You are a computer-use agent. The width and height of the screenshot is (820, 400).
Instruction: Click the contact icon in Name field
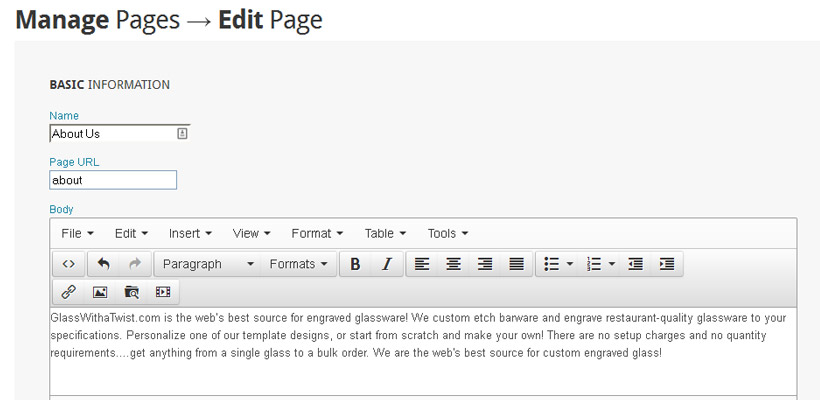[x=181, y=134]
